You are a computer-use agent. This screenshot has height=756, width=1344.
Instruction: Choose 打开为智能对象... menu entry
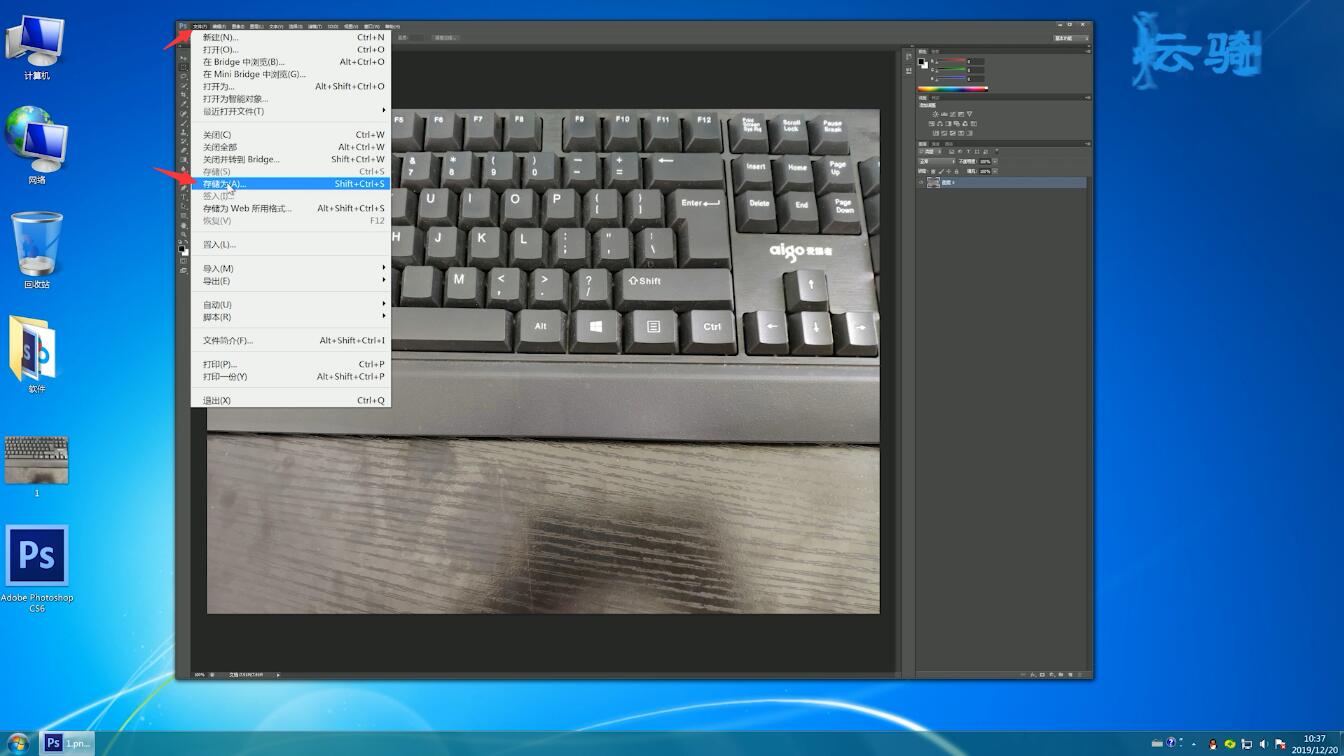pos(291,99)
